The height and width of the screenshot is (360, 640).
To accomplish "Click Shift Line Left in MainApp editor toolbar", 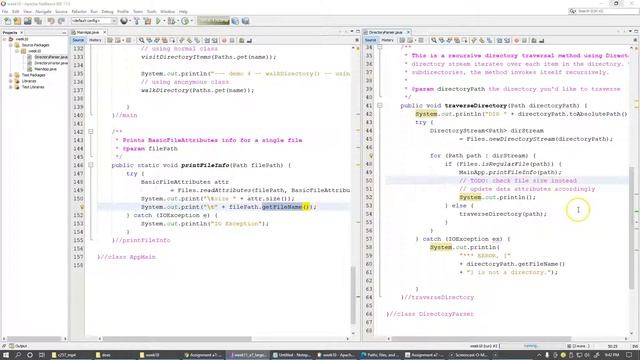I will point(207,40).
